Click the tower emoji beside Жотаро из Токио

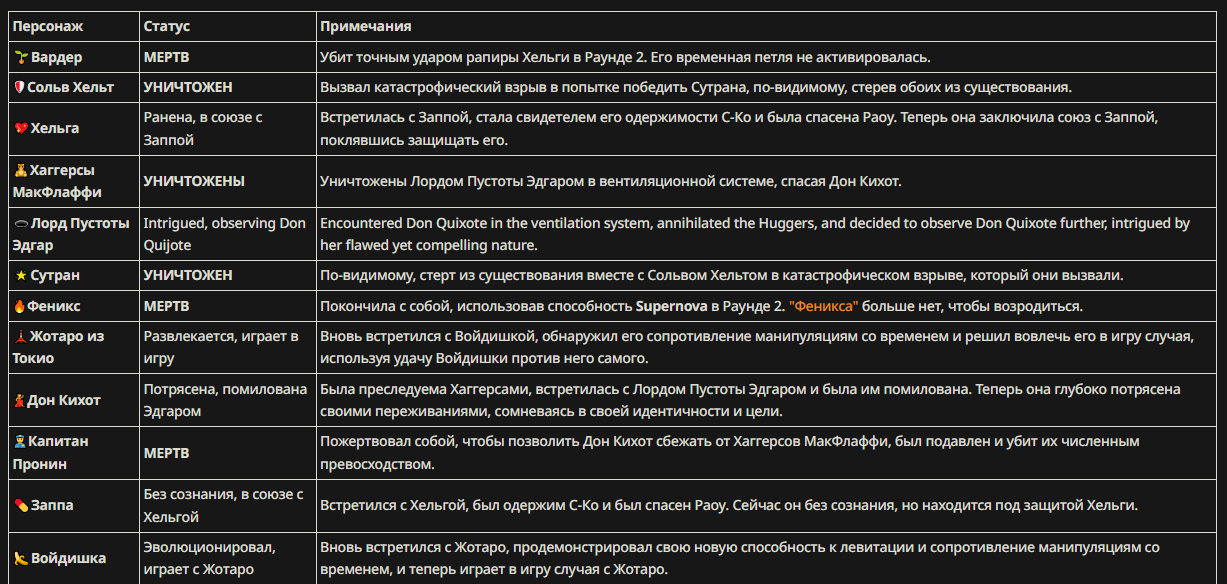(19, 337)
